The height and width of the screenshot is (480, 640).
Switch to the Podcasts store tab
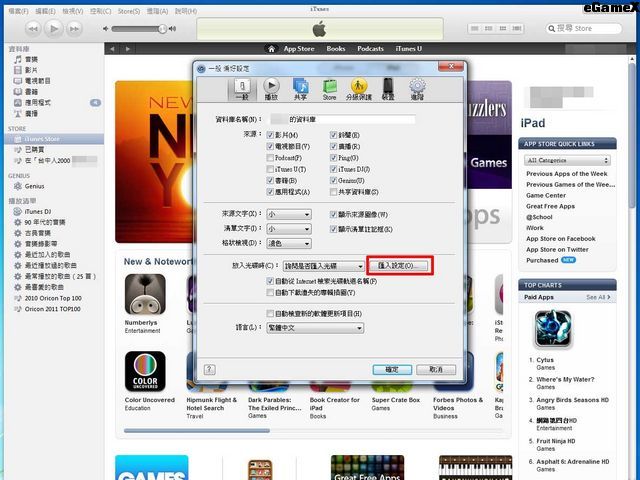pos(370,49)
